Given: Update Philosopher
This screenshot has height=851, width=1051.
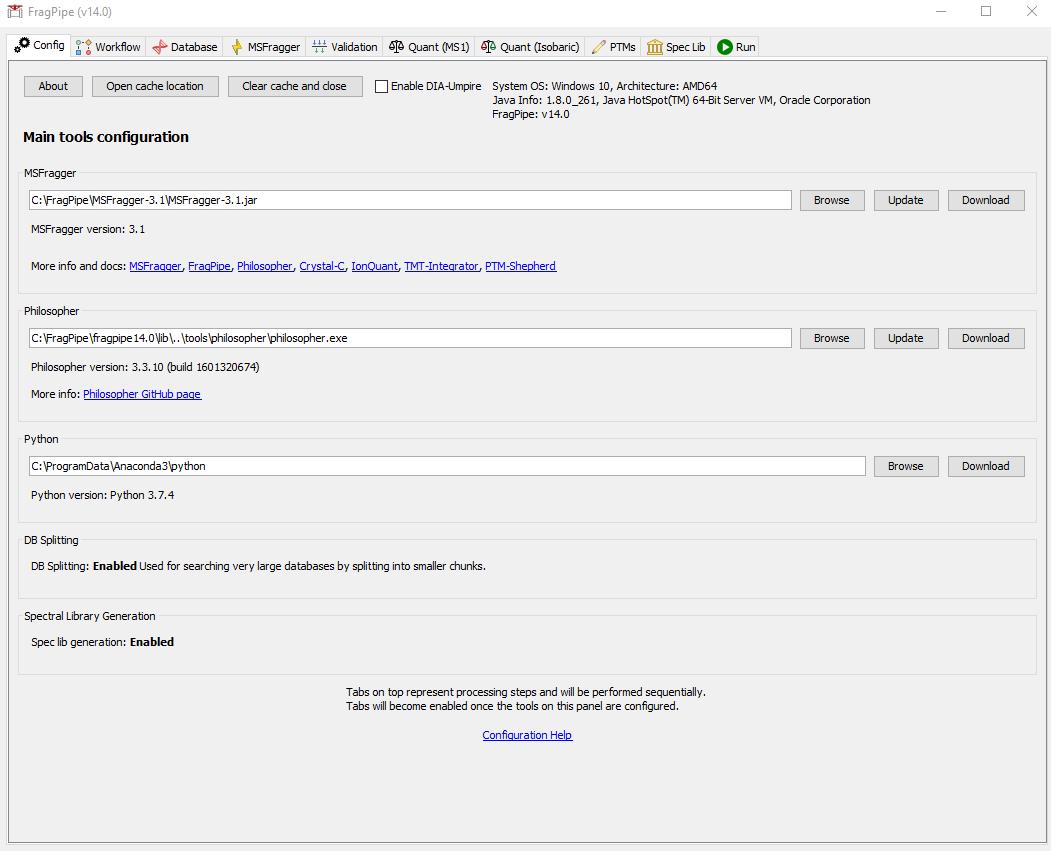Looking at the screenshot, I should pos(905,338).
